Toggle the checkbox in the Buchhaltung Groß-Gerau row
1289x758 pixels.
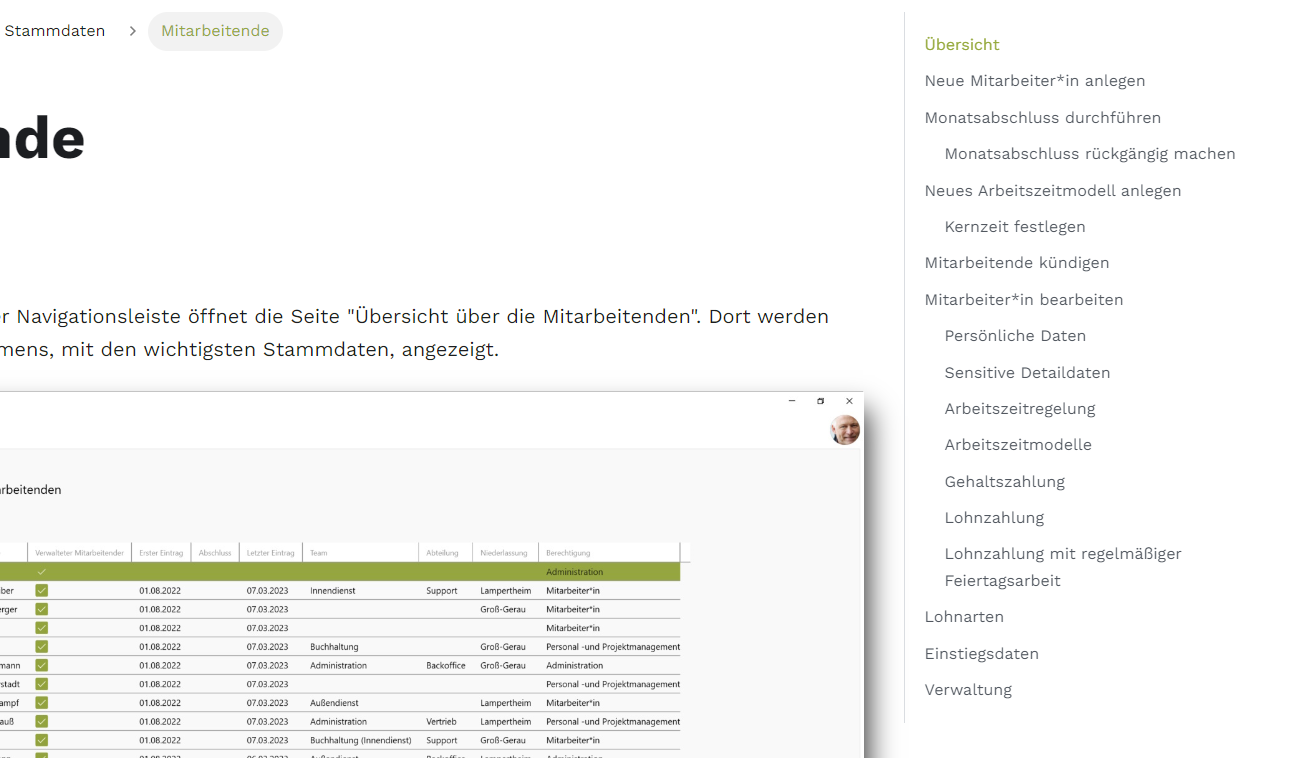pos(41,647)
